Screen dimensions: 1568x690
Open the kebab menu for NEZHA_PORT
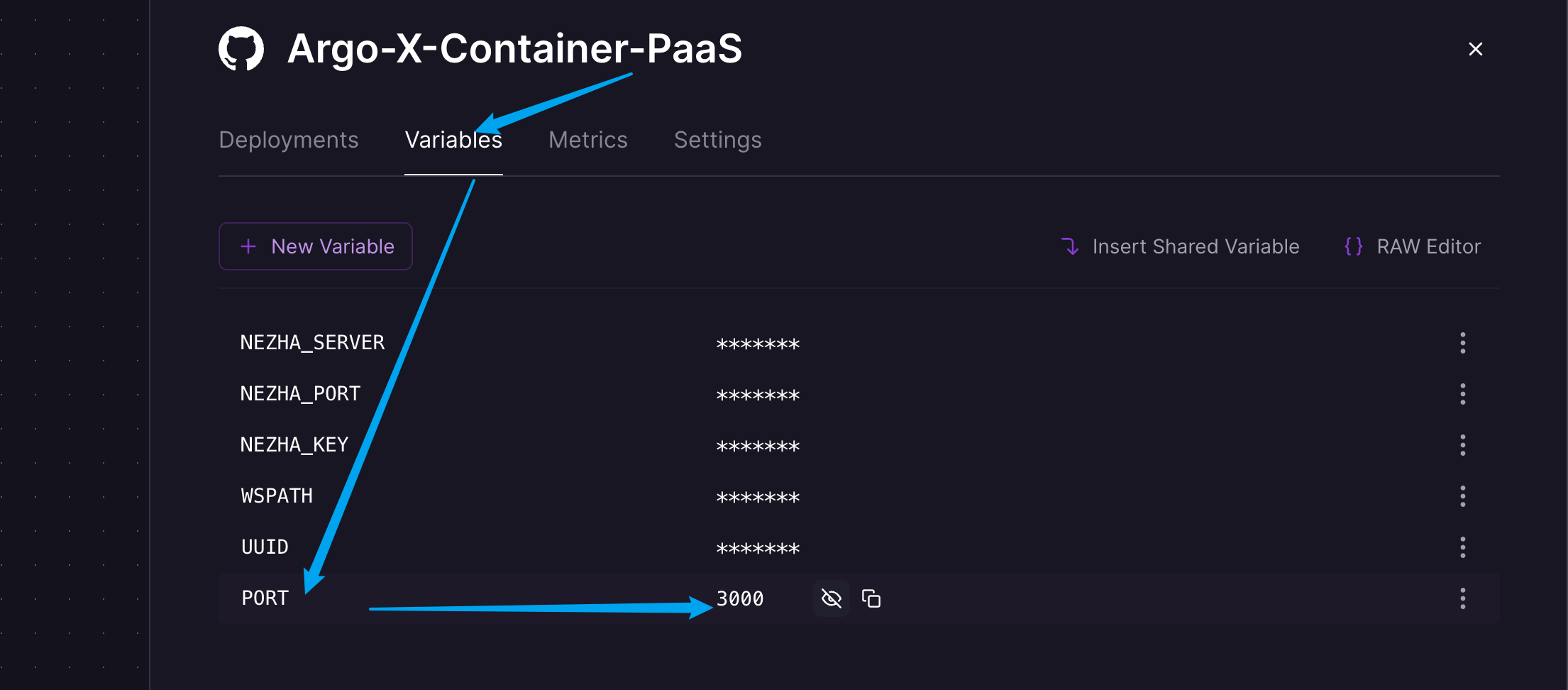point(1463,394)
